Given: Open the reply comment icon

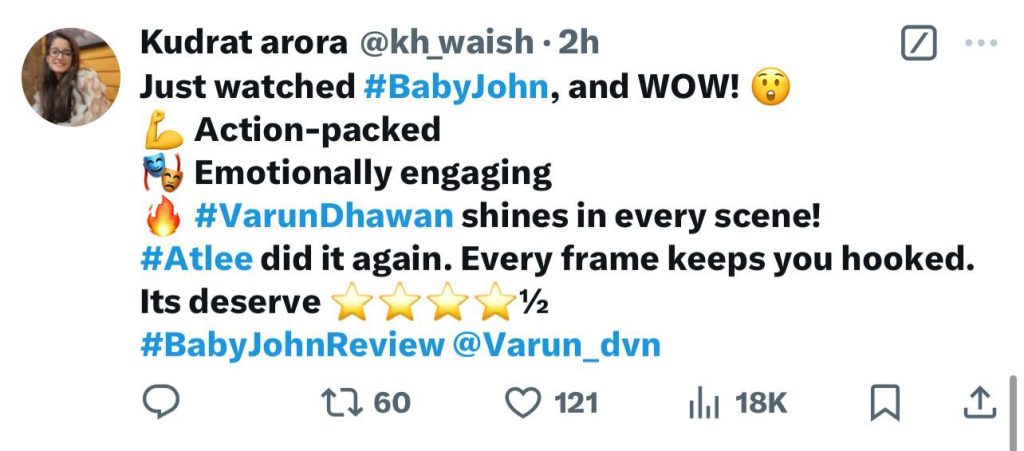Looking at the screenshot, I should pos(161,402).
